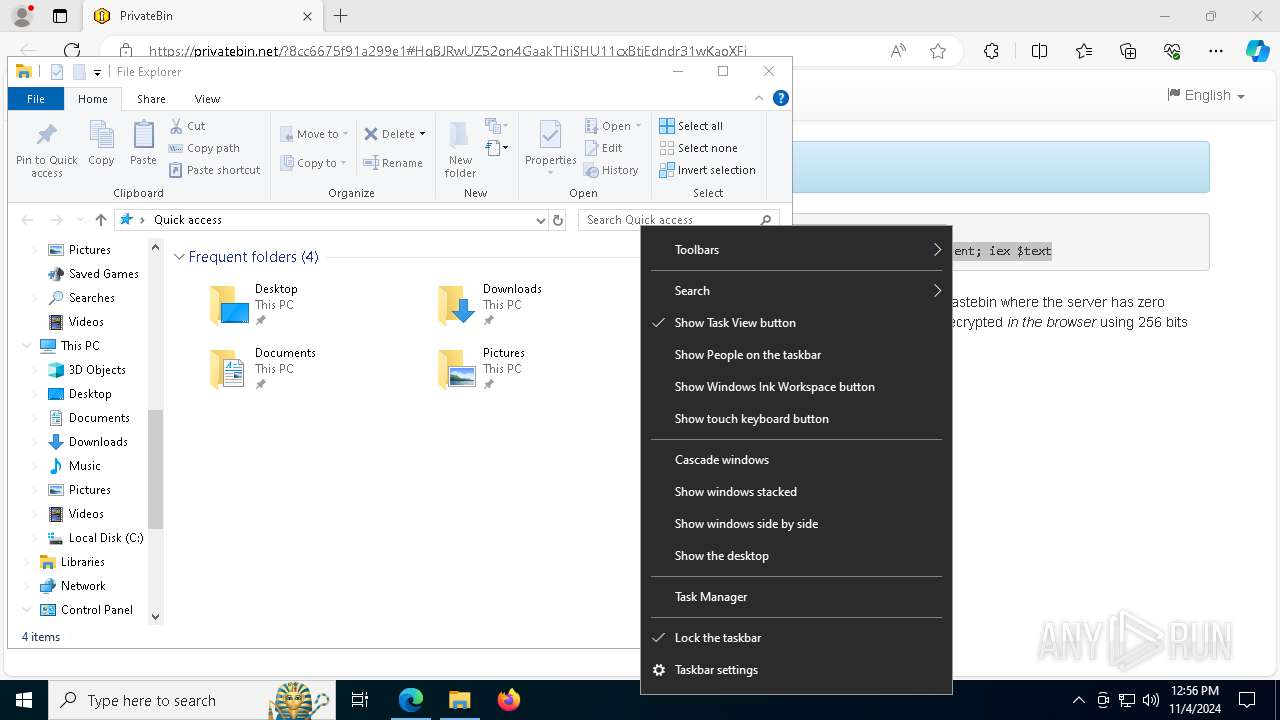Select Cascade windows menu entry

(796, 460)
